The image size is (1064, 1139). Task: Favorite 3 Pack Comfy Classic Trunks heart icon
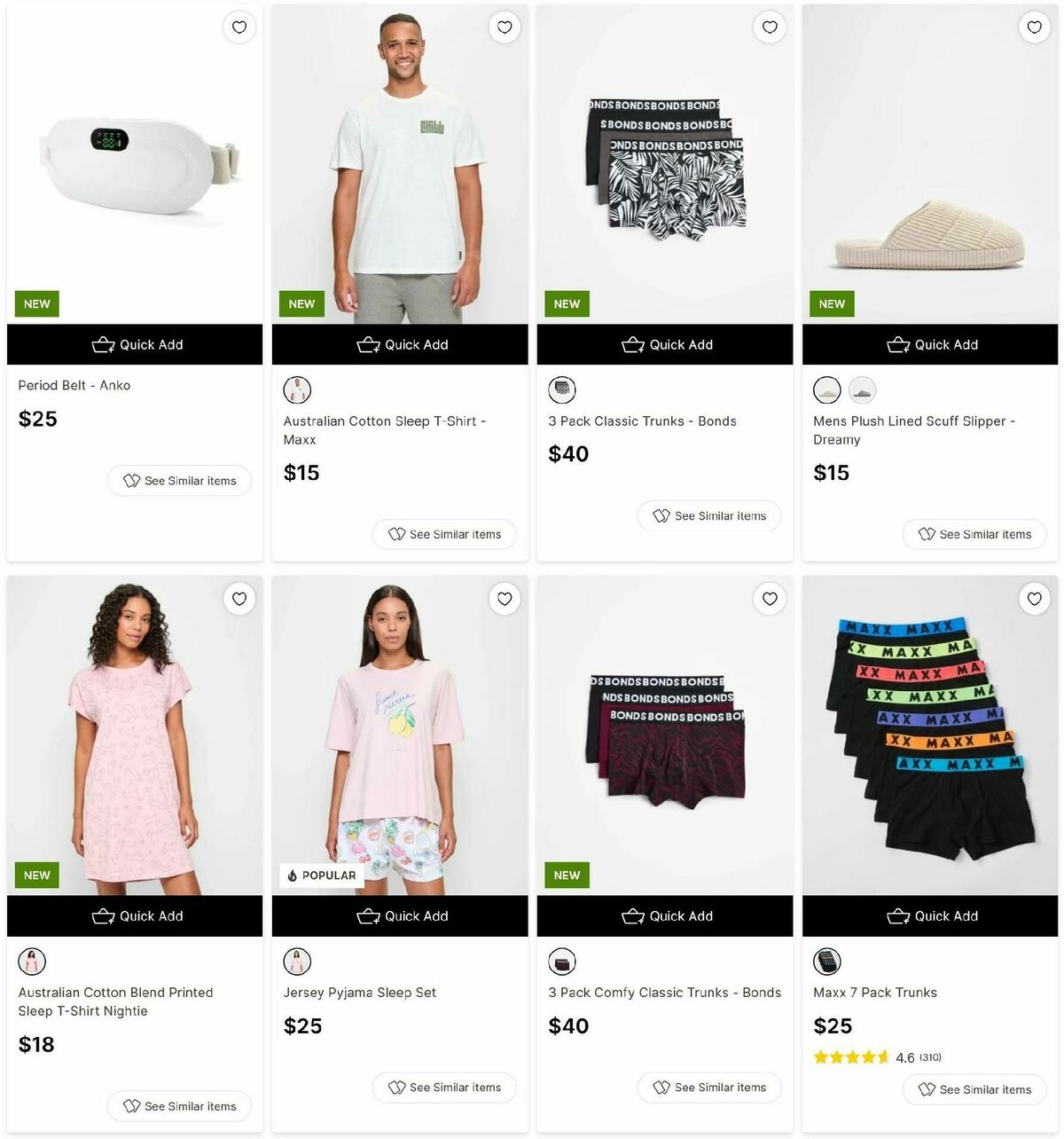click(x=770, y=599)
